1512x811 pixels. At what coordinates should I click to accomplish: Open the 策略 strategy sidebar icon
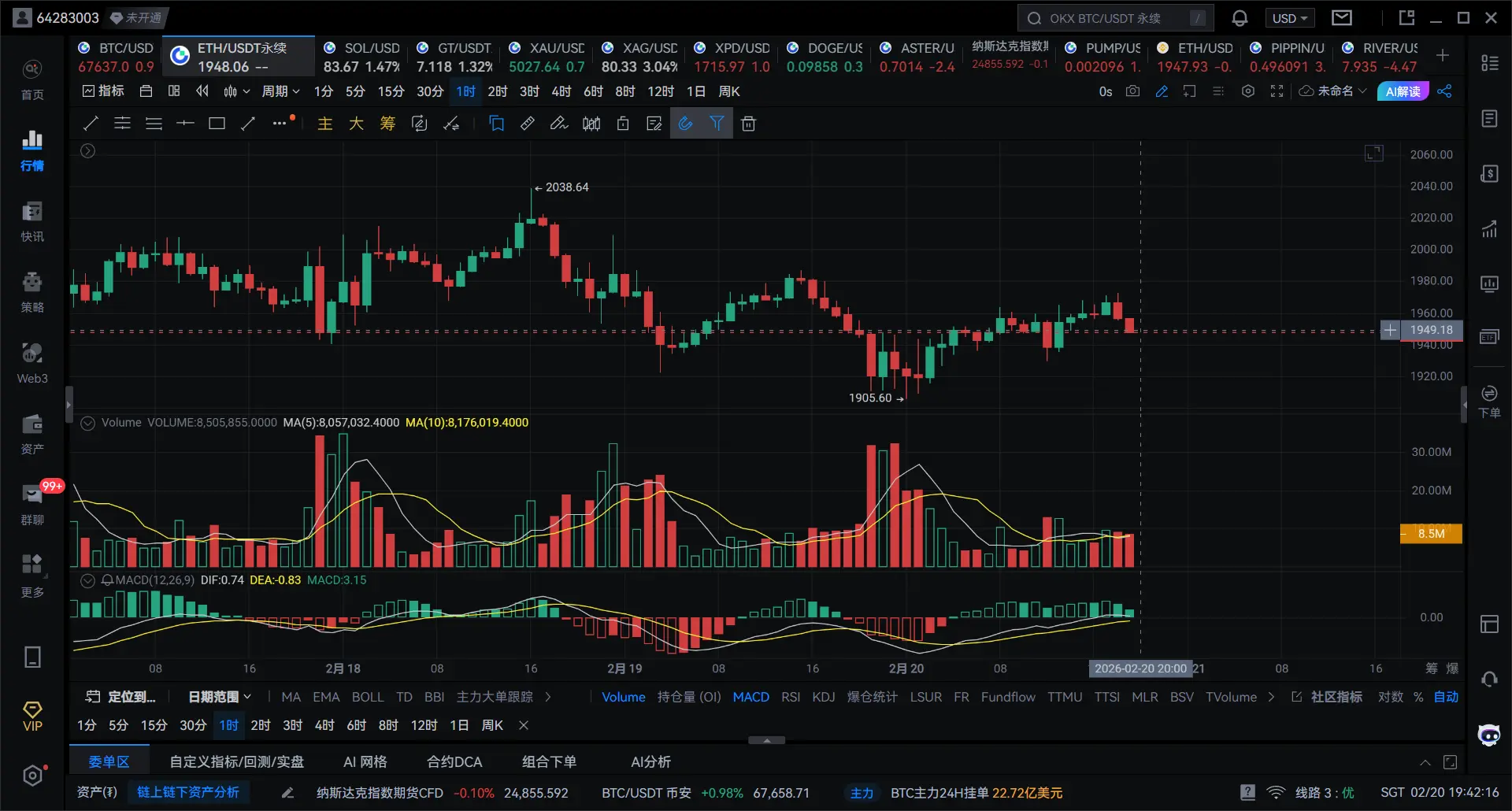(x=32, y=292)
